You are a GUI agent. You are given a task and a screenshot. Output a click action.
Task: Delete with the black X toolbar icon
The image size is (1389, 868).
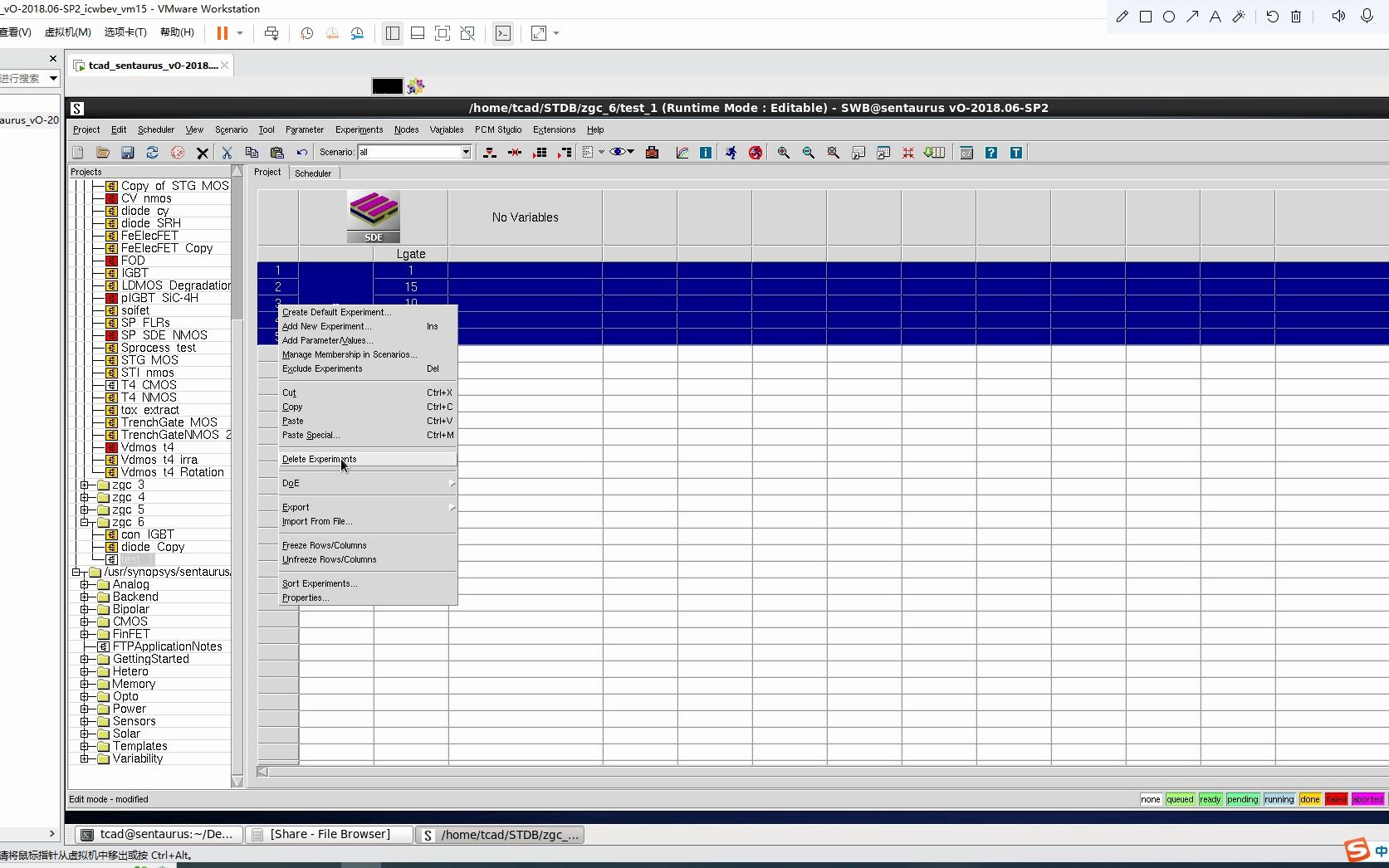[x=202, y=153]
